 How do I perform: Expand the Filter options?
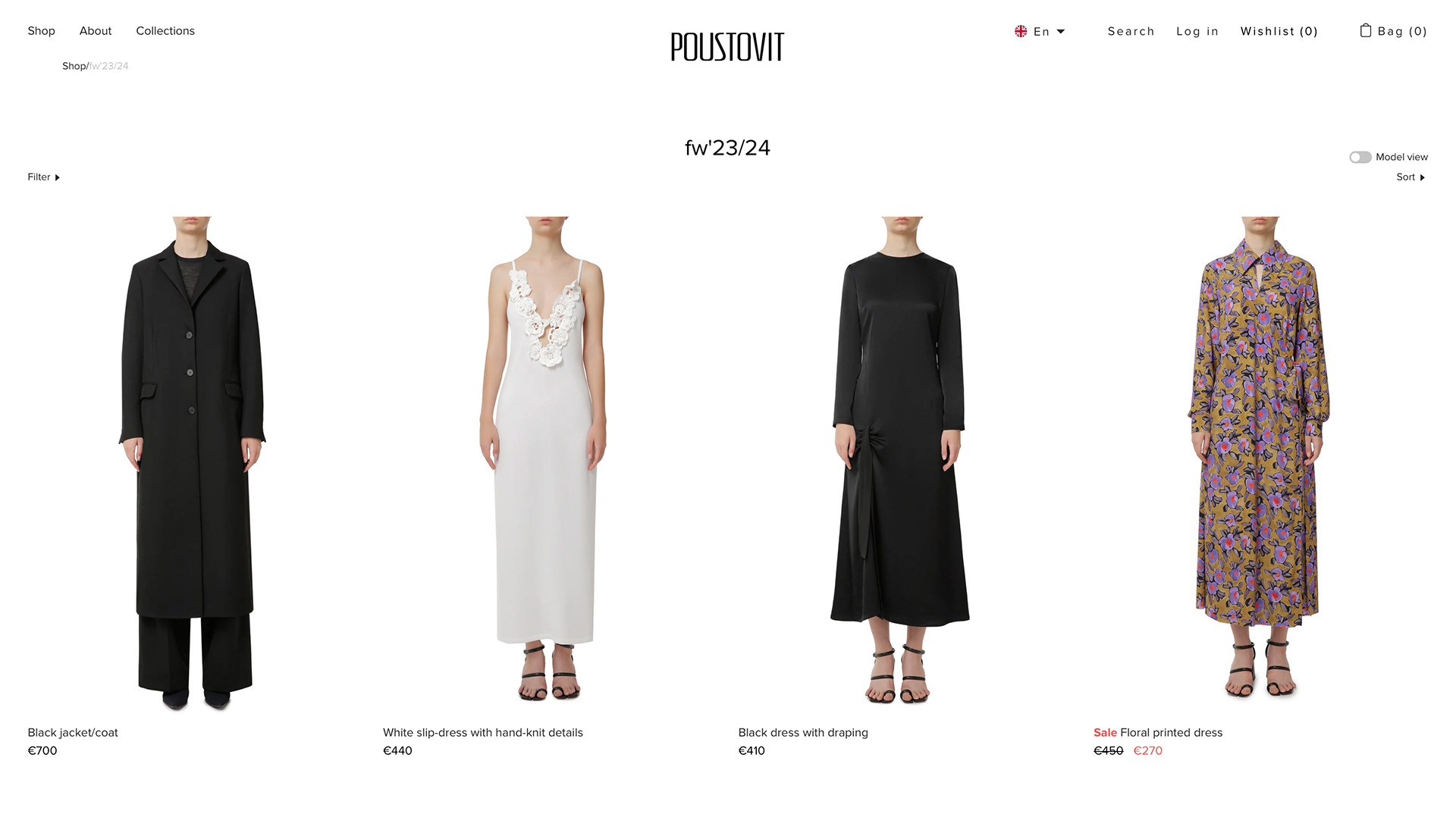coord(43,177)
